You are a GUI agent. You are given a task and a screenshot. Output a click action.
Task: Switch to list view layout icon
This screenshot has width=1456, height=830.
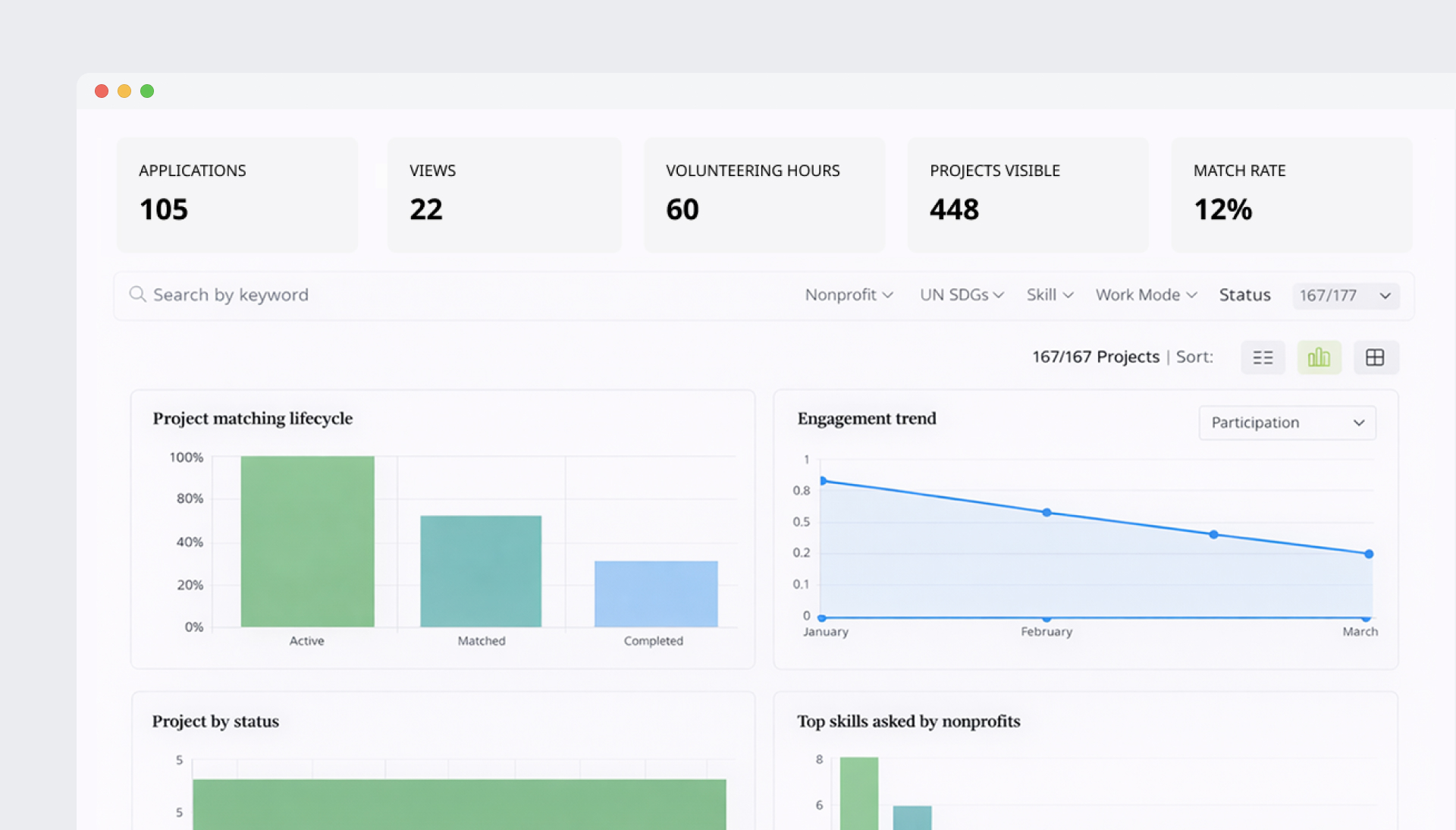[1263, 357]
